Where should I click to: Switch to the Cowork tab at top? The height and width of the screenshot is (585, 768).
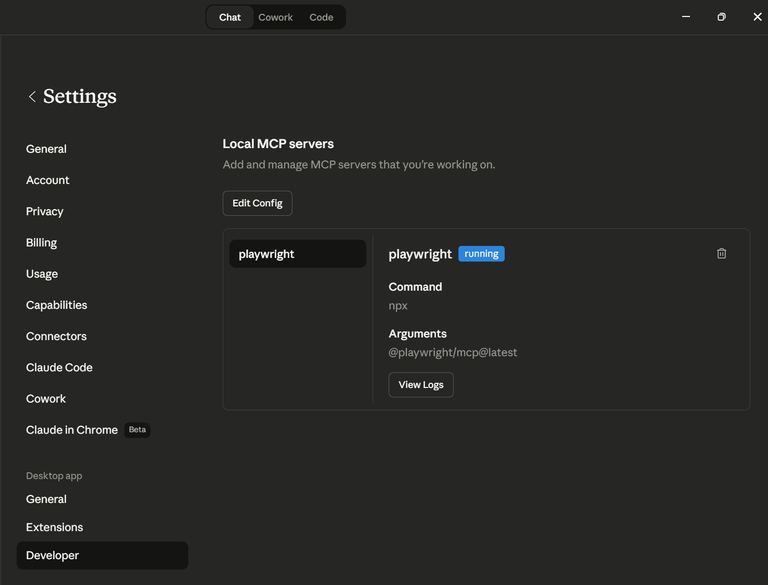275,17
